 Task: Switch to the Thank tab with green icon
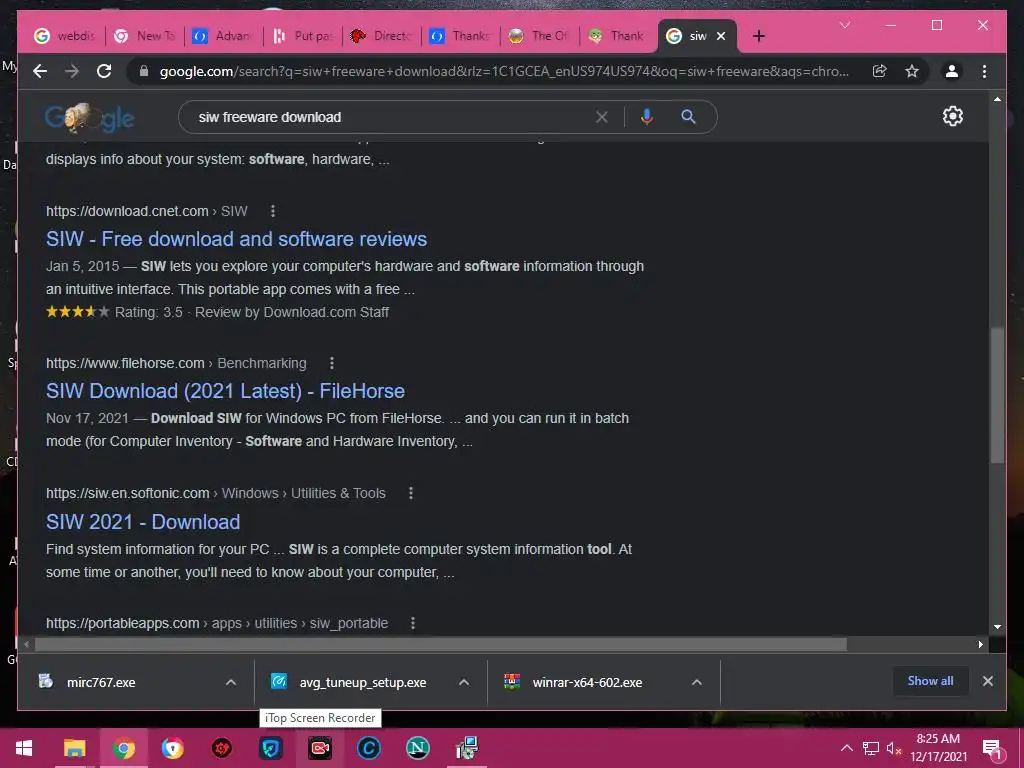(618, 36)
